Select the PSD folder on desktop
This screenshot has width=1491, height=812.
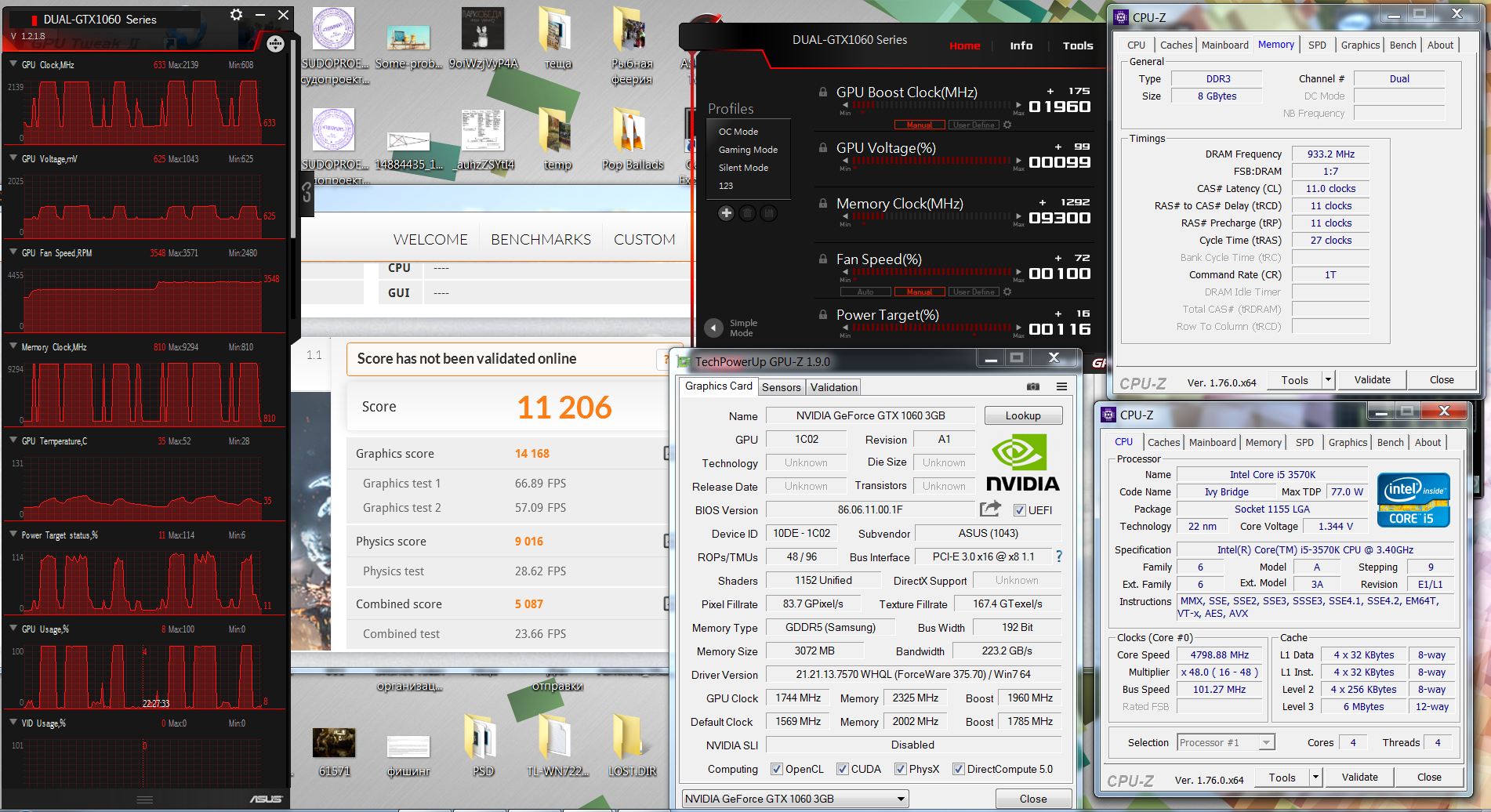(x=483, y=746)
